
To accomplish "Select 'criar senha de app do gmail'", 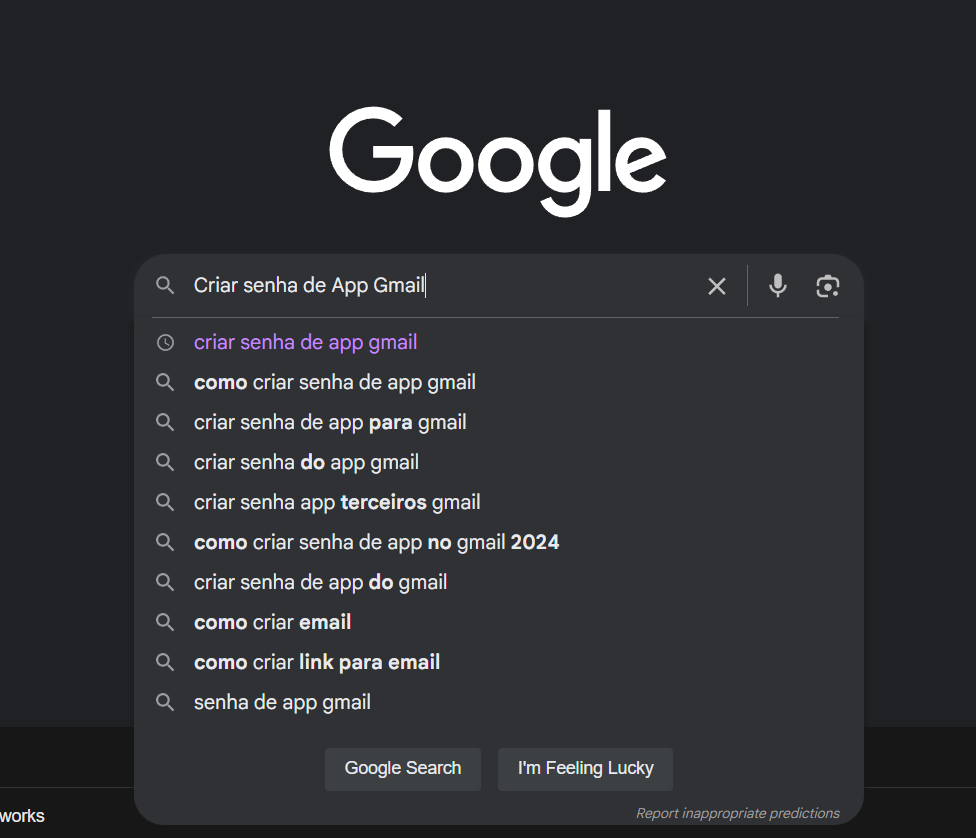I will point(320,582).
